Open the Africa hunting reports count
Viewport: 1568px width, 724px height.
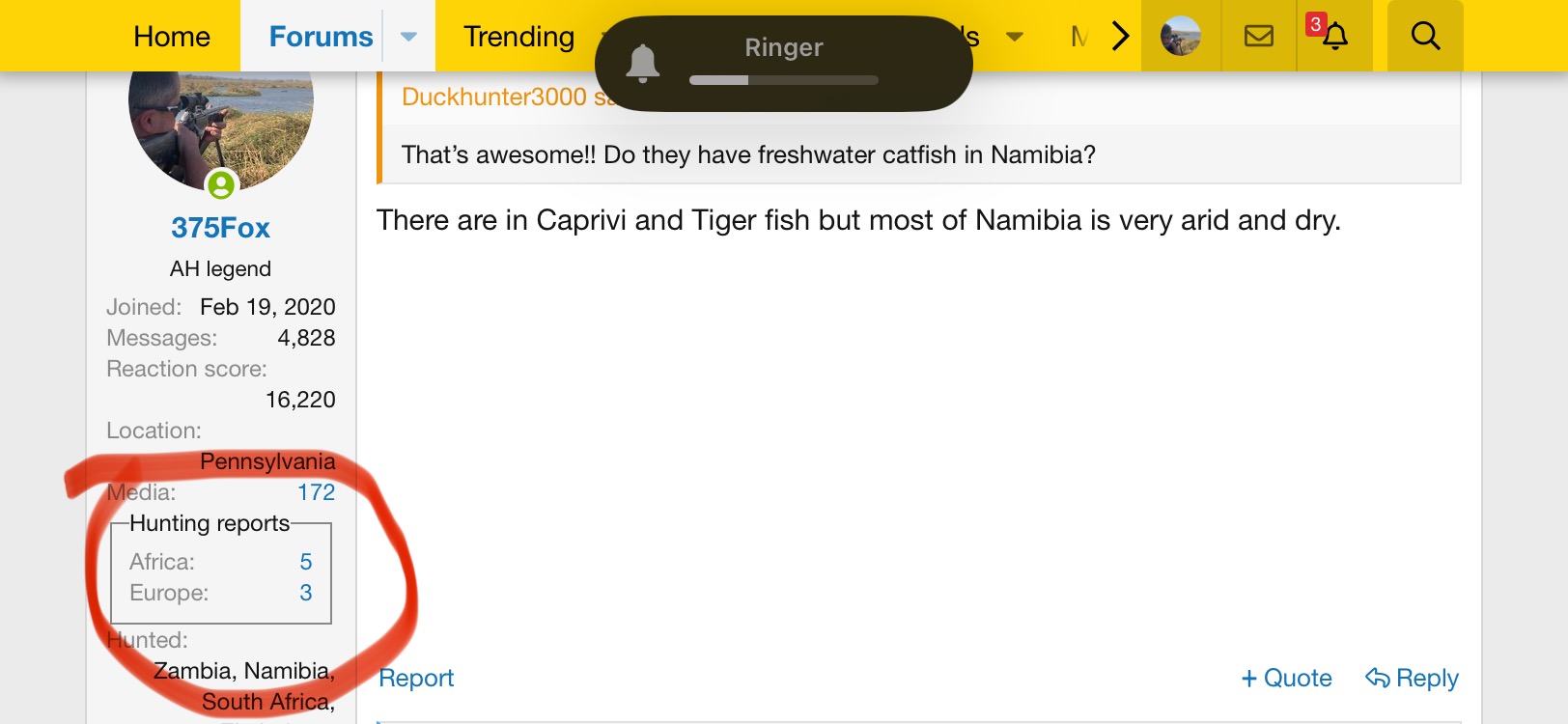(x=306, y=562)
